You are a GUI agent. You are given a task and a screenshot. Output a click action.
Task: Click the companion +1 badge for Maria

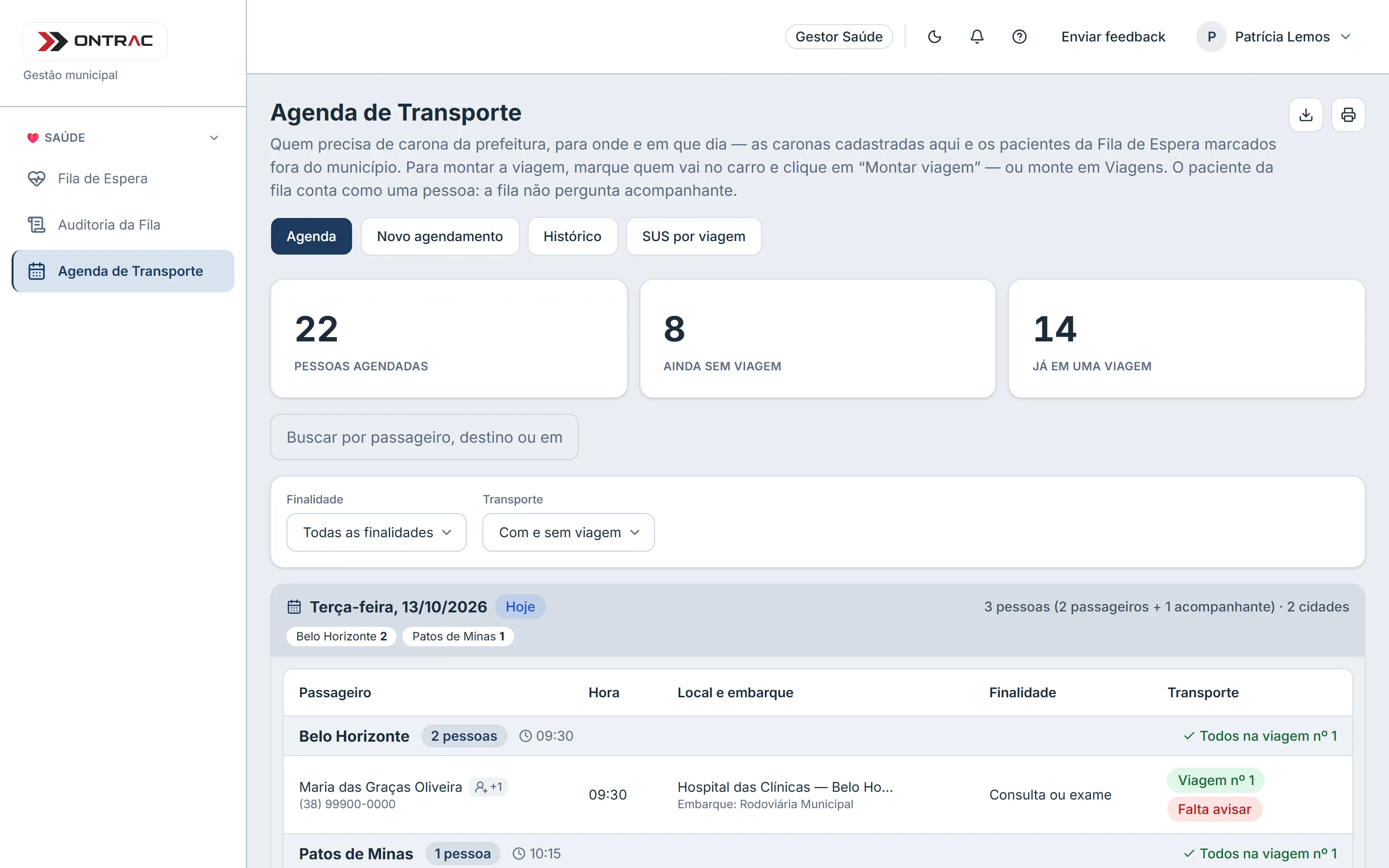(x=489, y=787)
